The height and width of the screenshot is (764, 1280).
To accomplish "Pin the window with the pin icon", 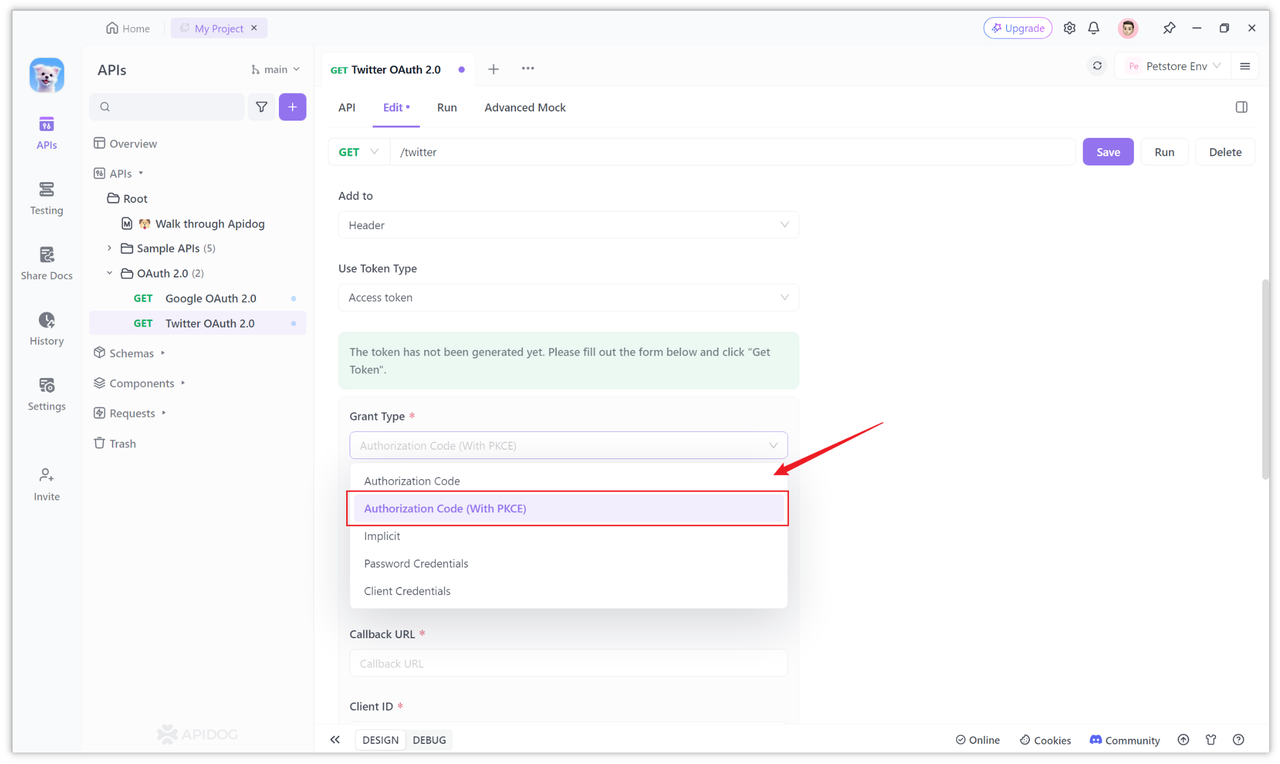I will coord(1169,28).
